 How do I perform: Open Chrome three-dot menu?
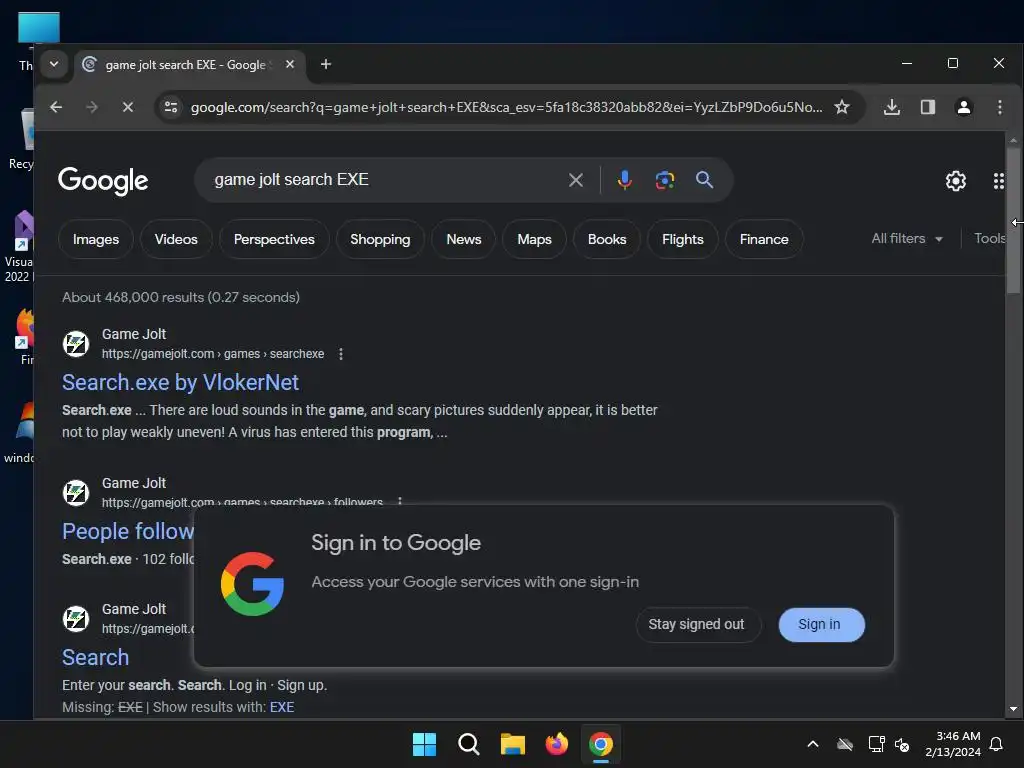[999, 107]
